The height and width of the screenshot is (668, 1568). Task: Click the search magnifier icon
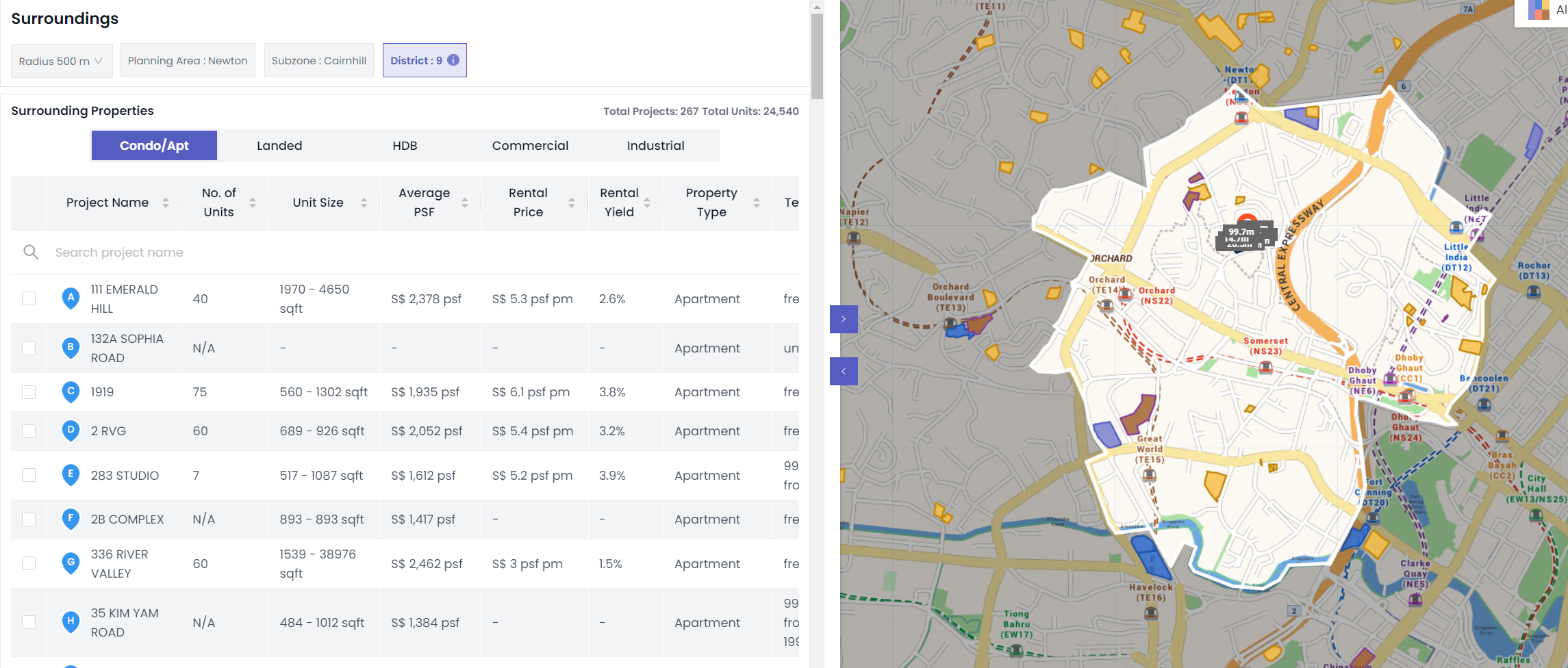pyautogui.click(x=31, y=252)
